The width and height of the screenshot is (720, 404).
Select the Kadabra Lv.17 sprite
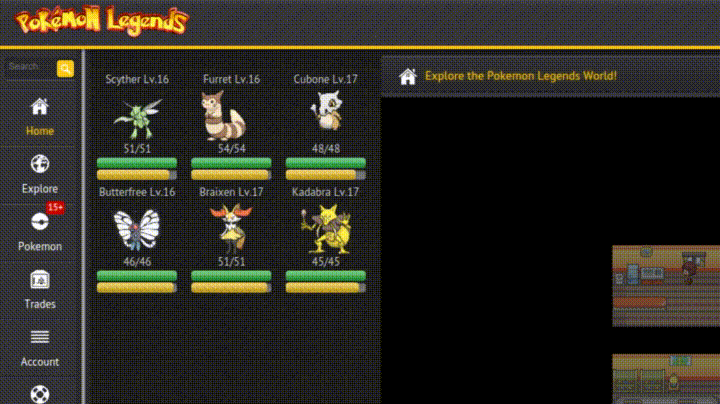click(326, 229)
